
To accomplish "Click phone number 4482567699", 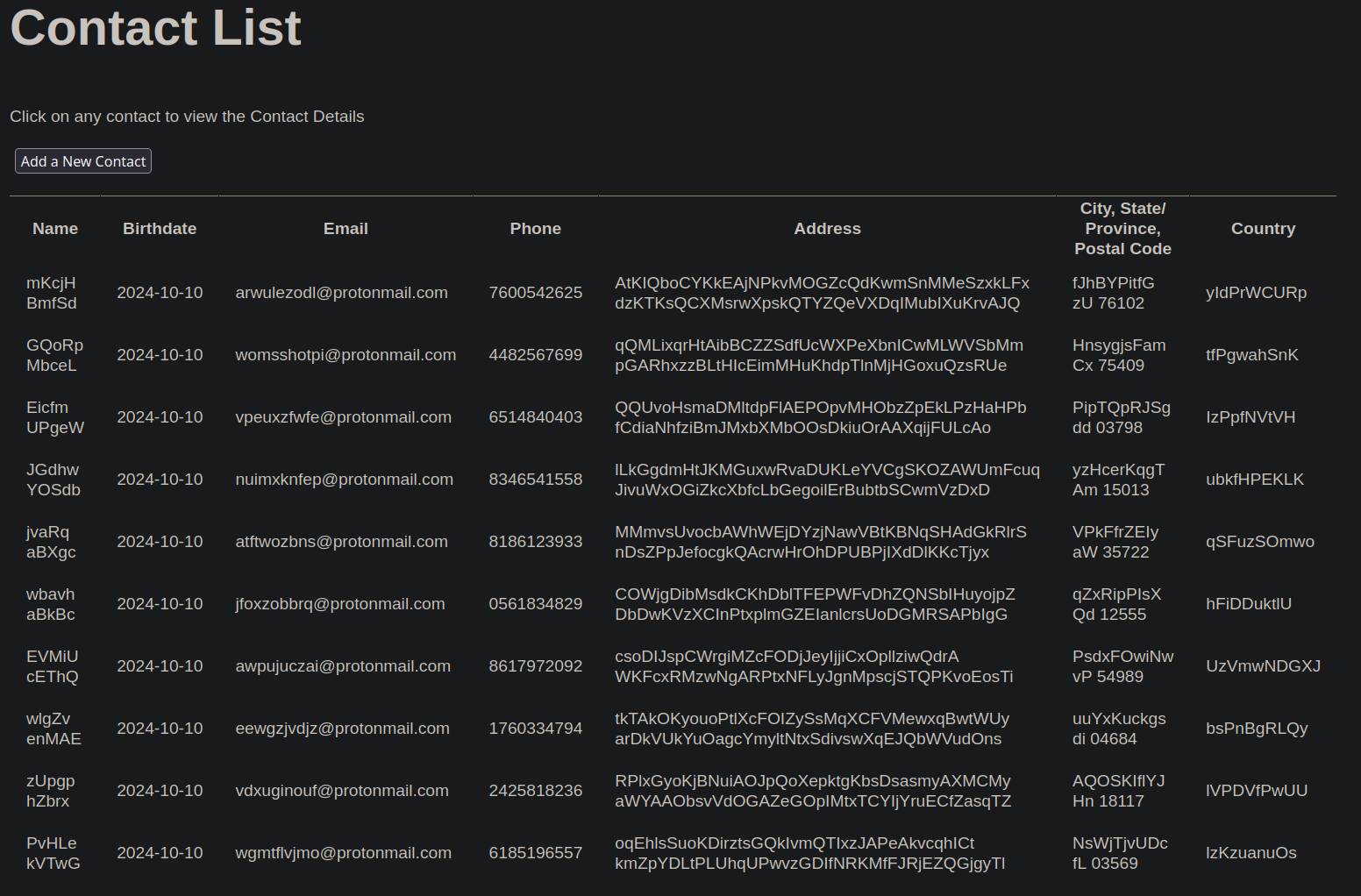I will coord(535,355).
